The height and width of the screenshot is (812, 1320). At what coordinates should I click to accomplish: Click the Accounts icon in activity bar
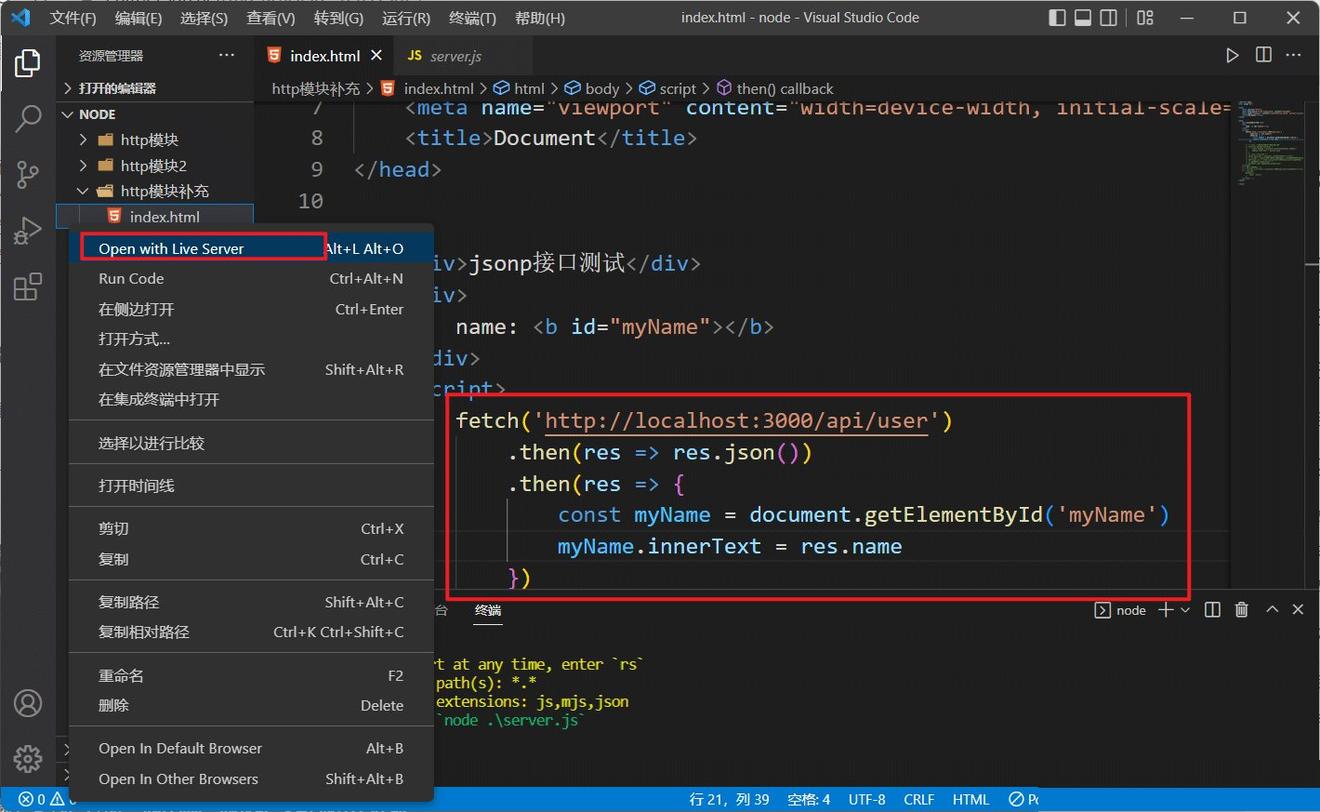point(28,703)
